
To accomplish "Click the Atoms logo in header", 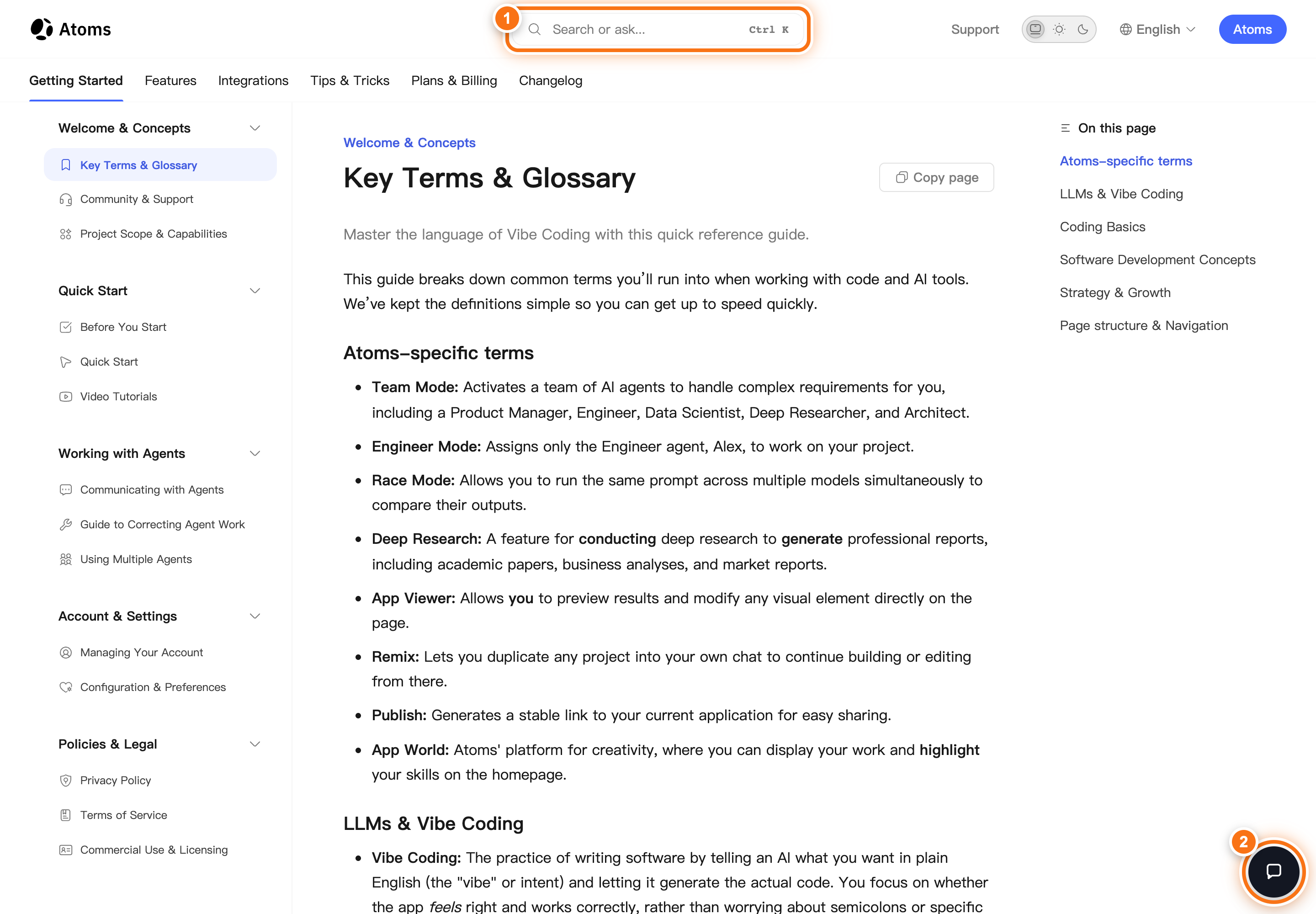I will [x=70, y=29].
